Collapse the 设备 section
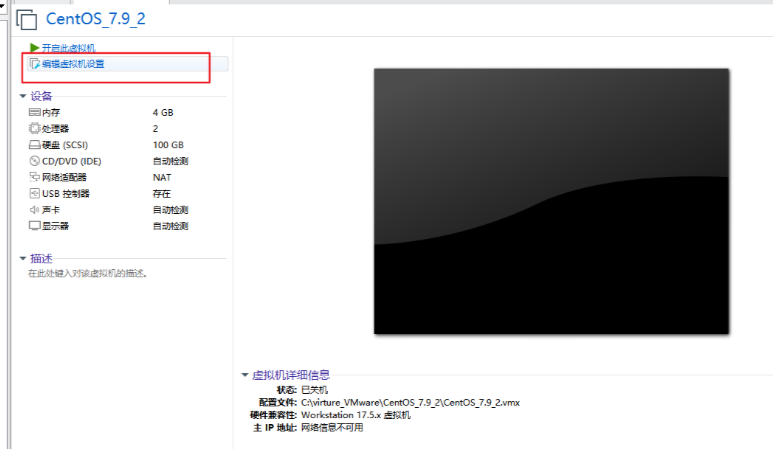 [23, 96]
